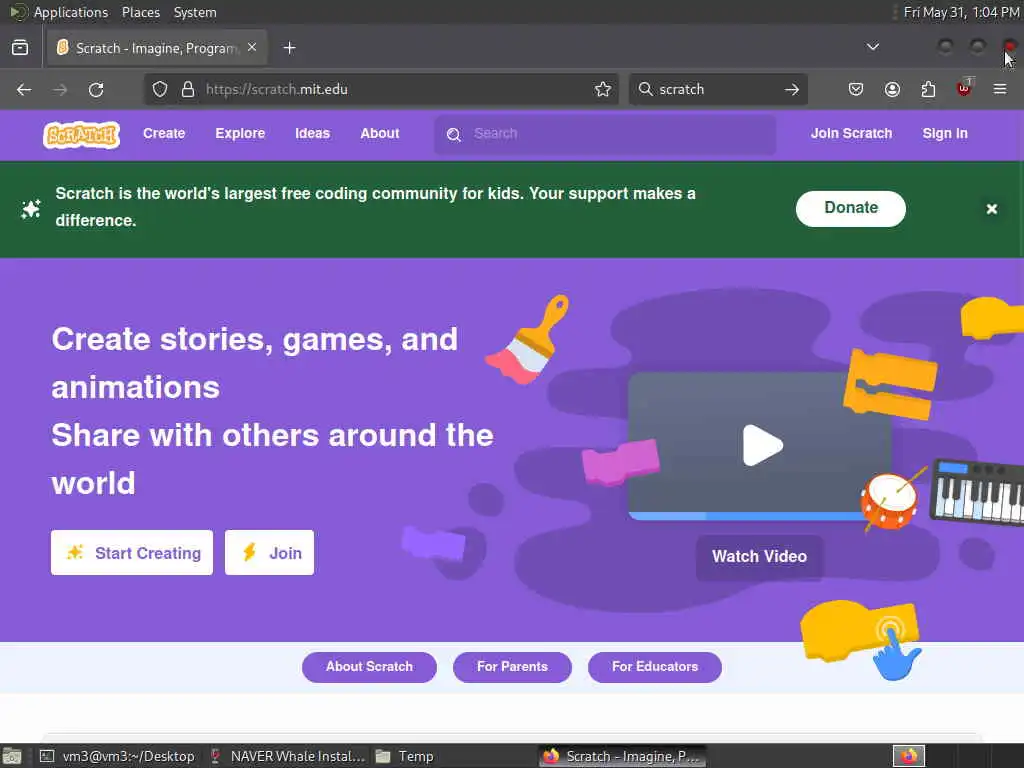Viewport: 1024px width, 768px height.
Task: Click the Watch Video button
Action: (x=759, y=556)
